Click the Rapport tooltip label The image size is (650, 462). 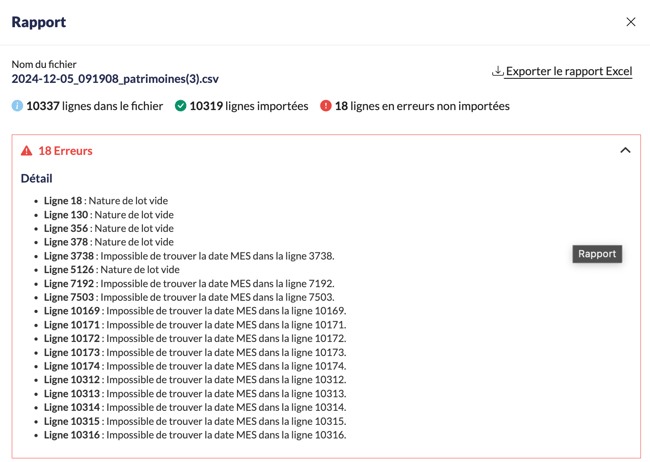point(597,254)
